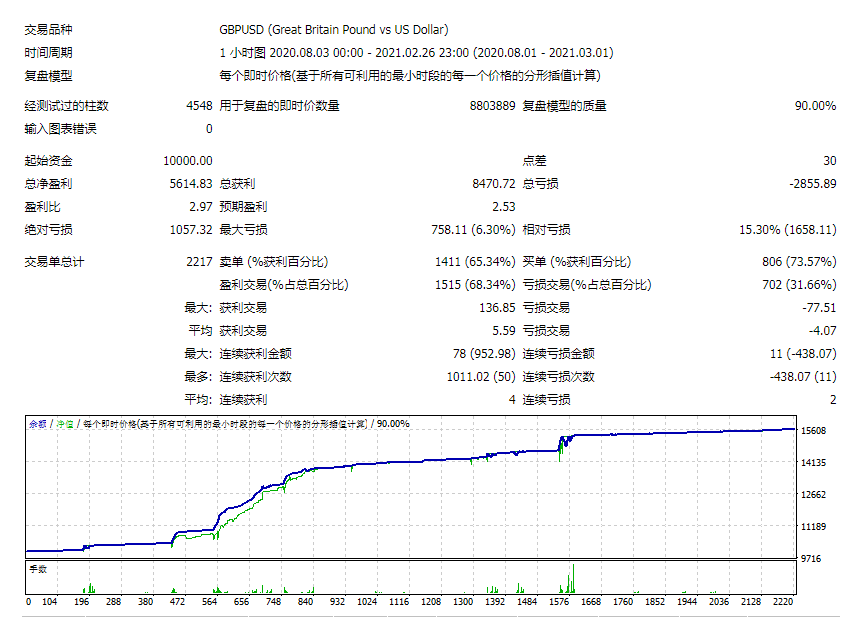Click the 复盘模型的质量 90.00% value
This screenshot has height=617, width=860.
coord(815,106)
